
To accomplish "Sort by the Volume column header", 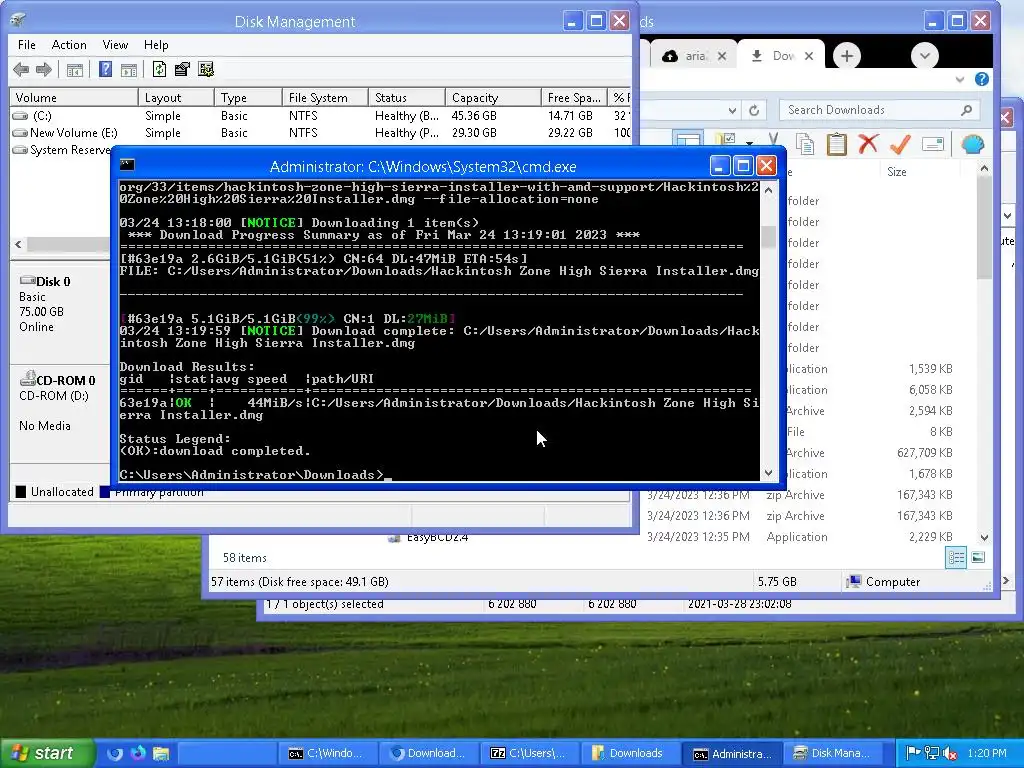I will (x=74, y=97).
